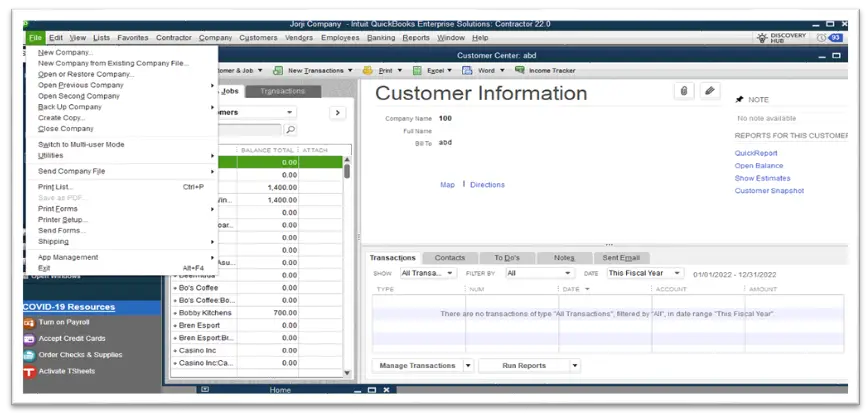Open Income Tracker from toolbar icon
Viewport: 866px width, 415px height.
520,70
